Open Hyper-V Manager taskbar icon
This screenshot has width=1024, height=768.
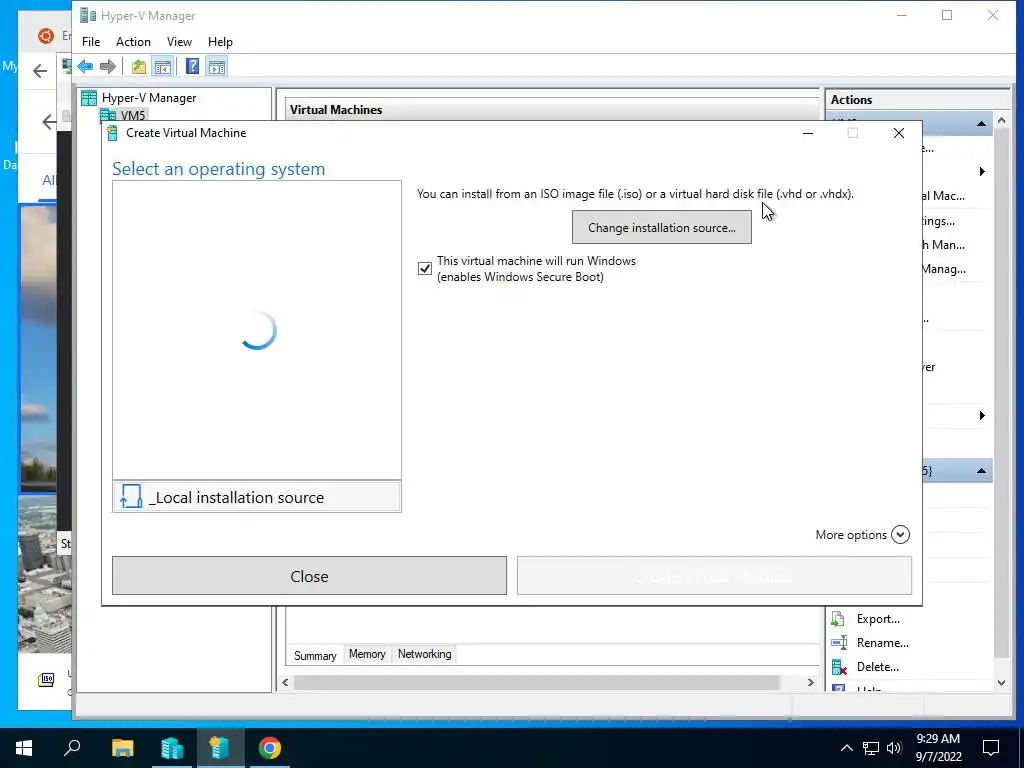(x=172, y=748)
